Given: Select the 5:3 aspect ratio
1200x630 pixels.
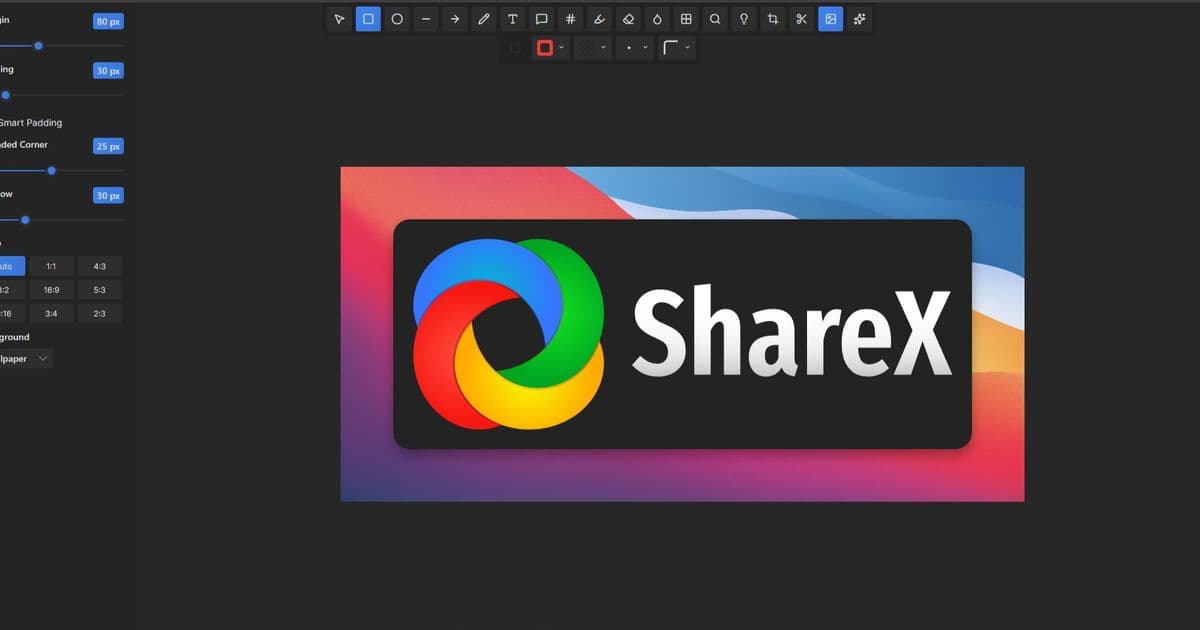Looking at the screenshot, I should pyautogui.click(x=100, y=290).
